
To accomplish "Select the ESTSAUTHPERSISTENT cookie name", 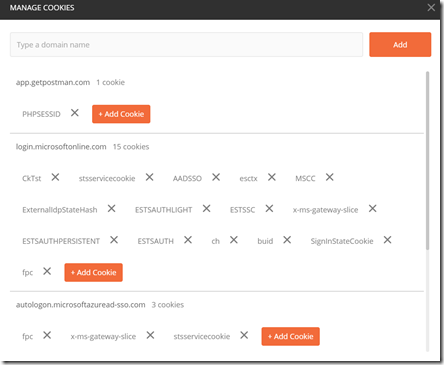I will 61,241.
